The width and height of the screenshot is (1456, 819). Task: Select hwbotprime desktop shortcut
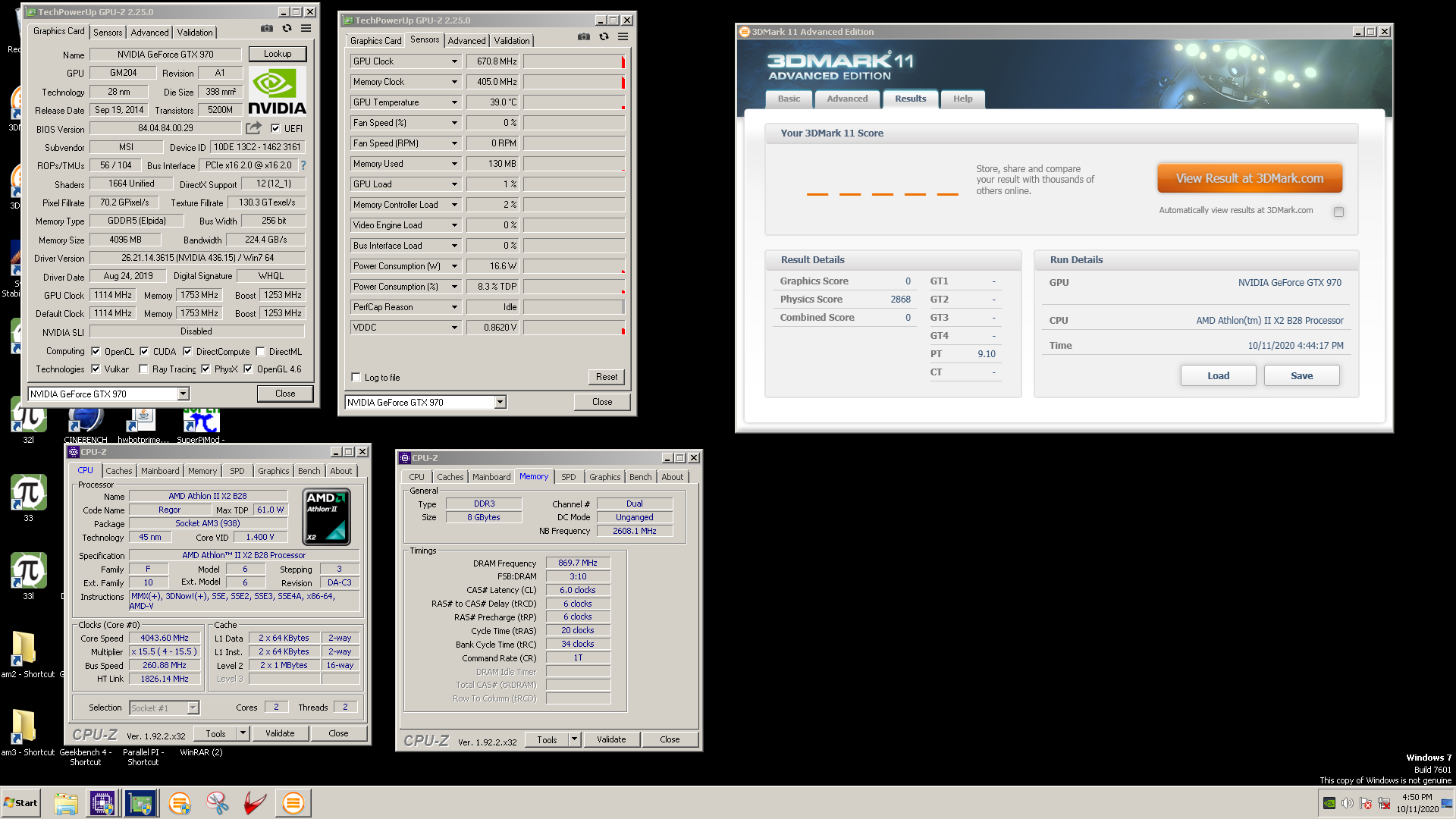click(x=143, y=423)
